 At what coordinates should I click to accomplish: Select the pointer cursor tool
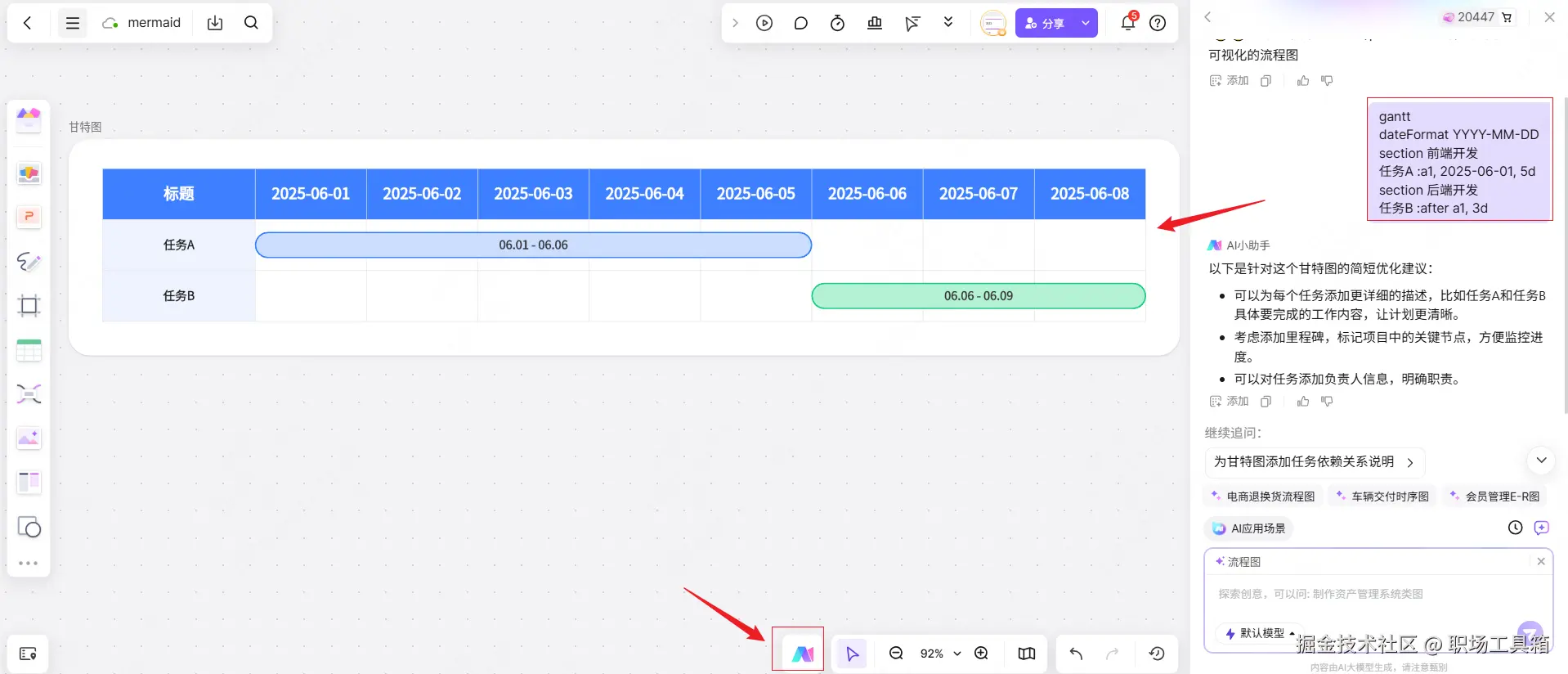852,654
